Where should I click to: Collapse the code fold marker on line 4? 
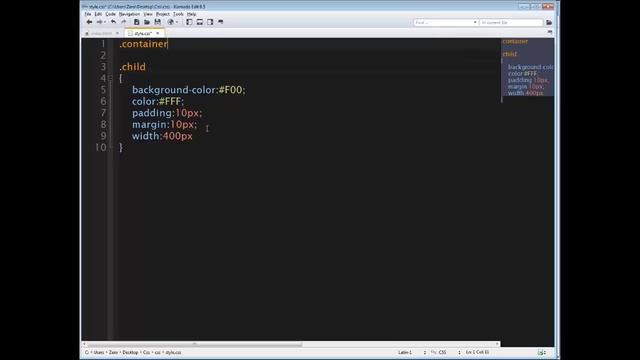click(111, 78)
